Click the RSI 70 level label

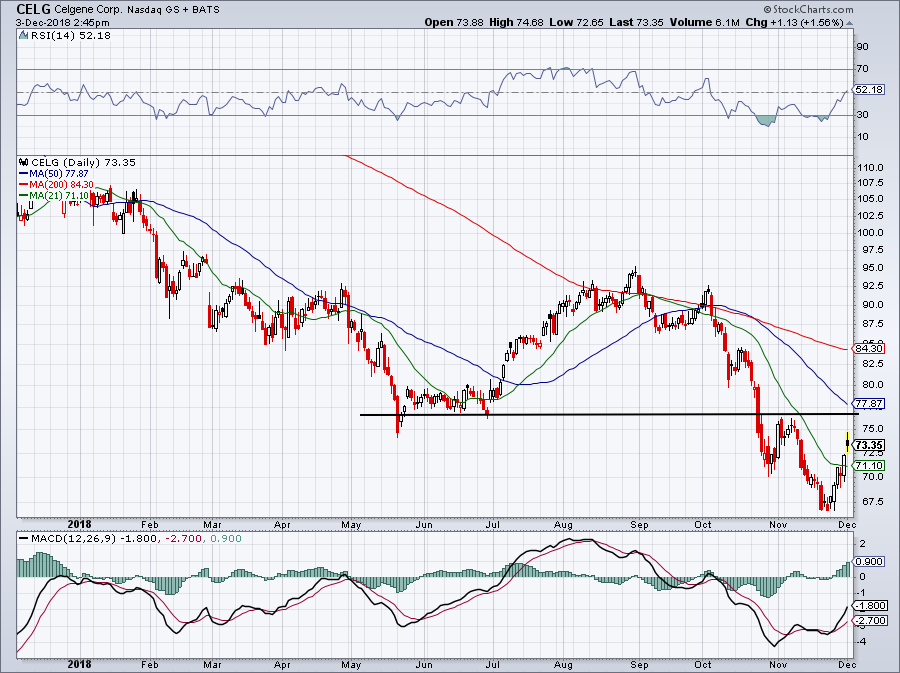pyautogui.click(x=863, y=69)
